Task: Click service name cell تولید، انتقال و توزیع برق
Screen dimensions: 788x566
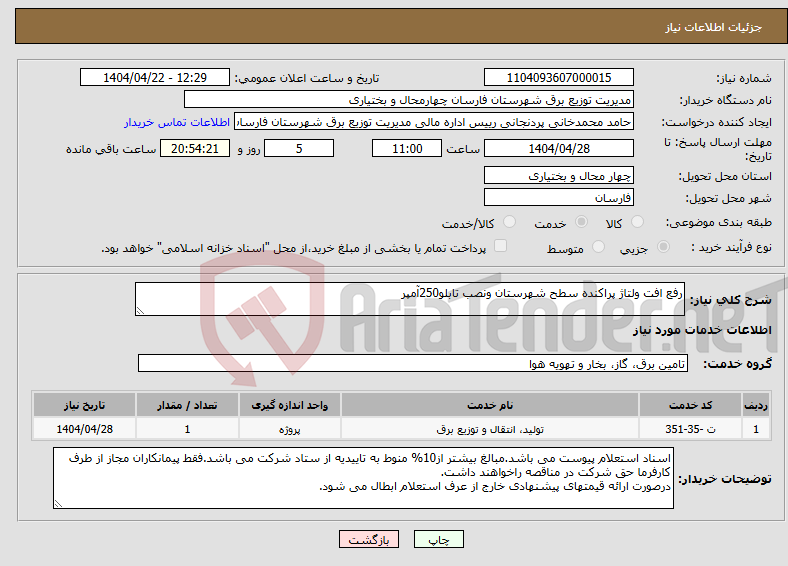Action: pos(490,429)
